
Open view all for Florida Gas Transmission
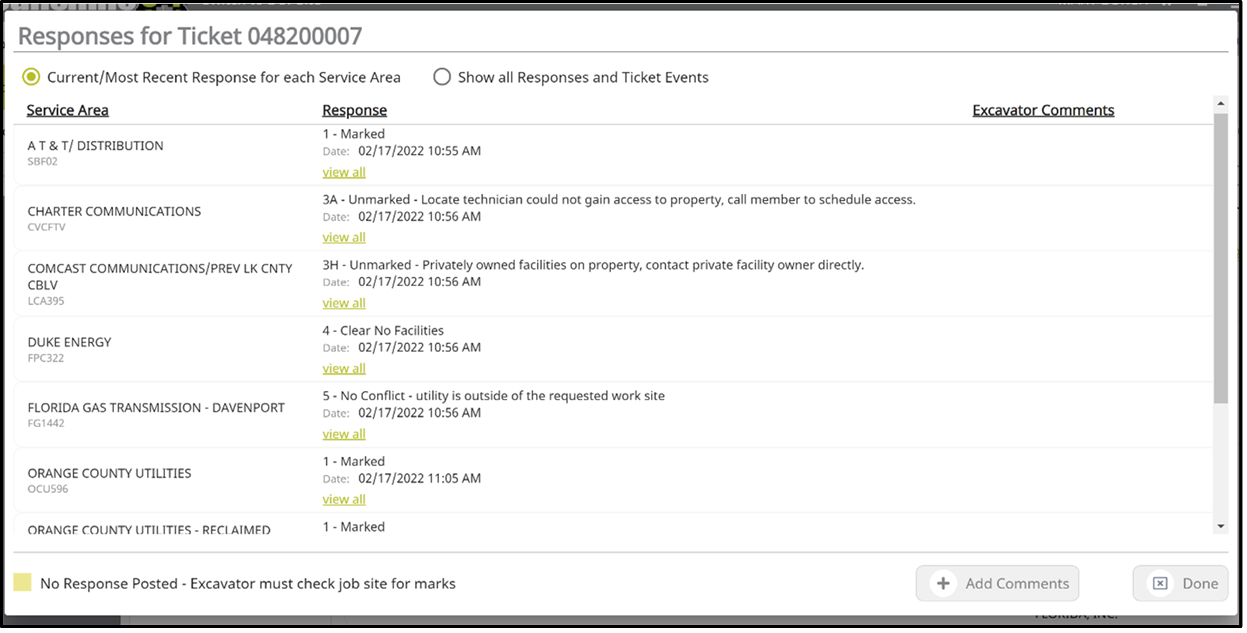(344, 434)
